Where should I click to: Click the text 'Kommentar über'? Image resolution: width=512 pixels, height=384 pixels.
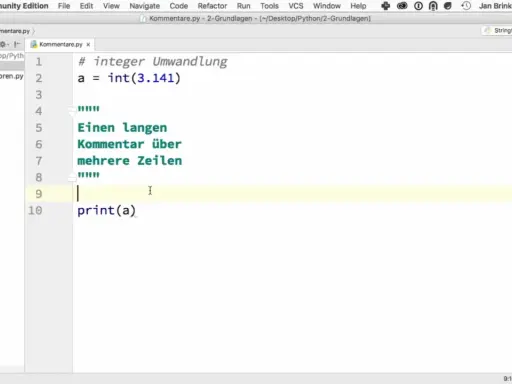click(130, 144)
